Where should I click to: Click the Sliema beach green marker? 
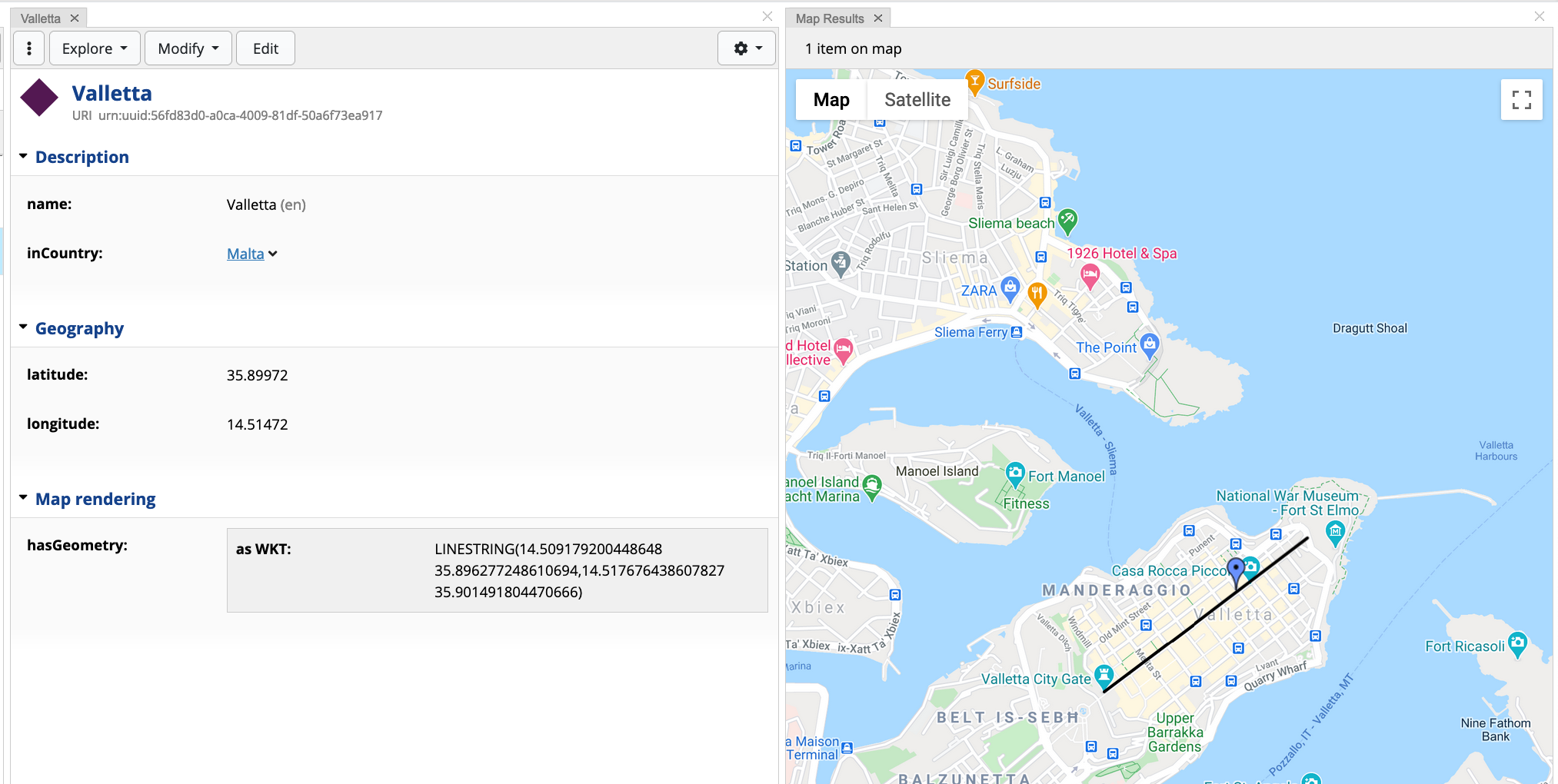1067,221
